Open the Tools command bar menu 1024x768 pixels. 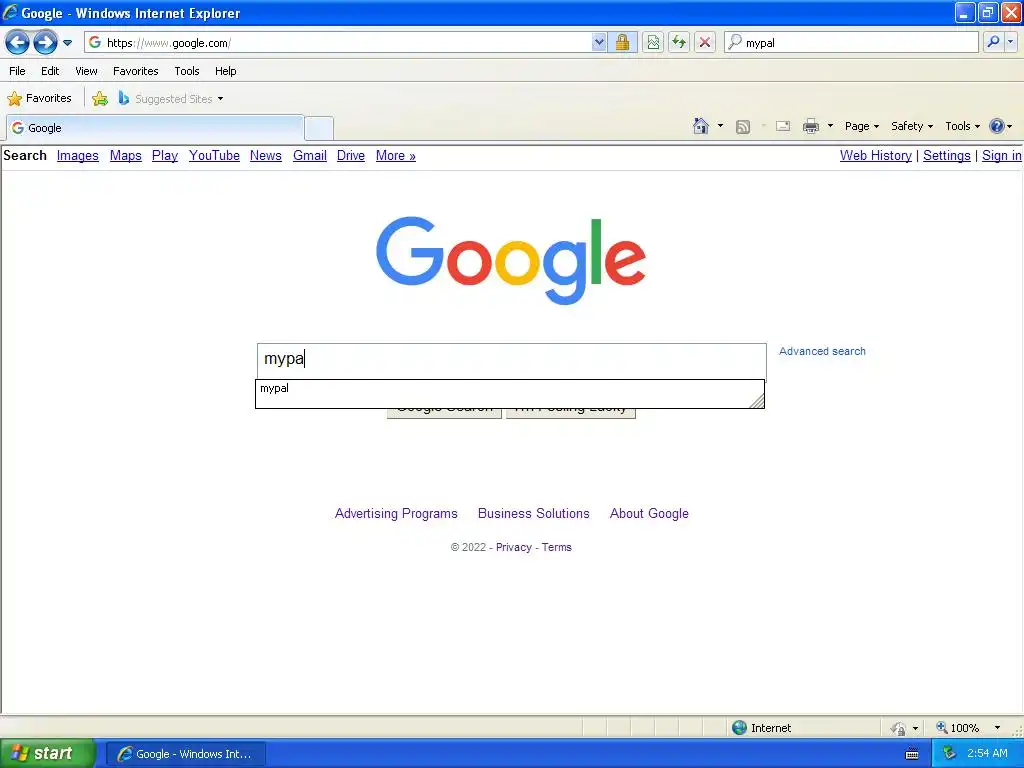[963, 126]
